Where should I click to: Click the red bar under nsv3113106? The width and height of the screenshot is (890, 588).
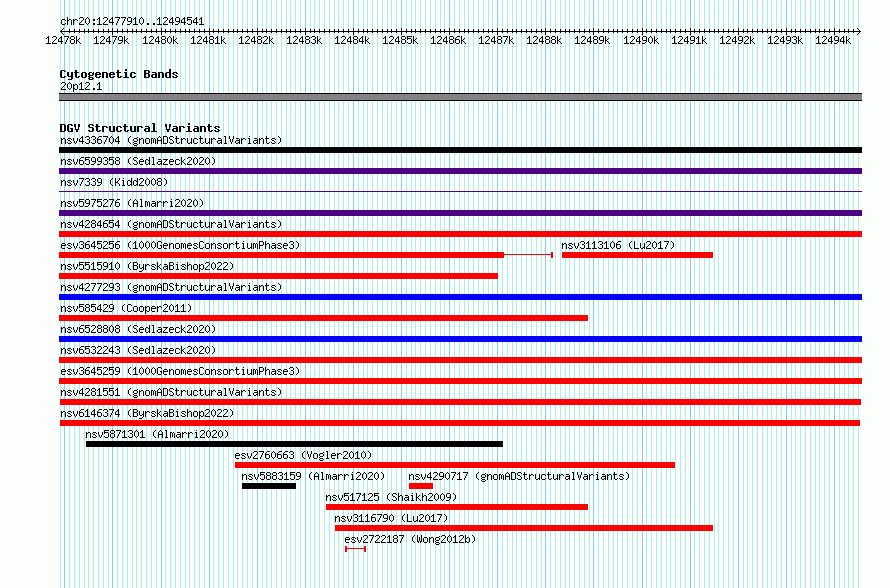(637, 255)
